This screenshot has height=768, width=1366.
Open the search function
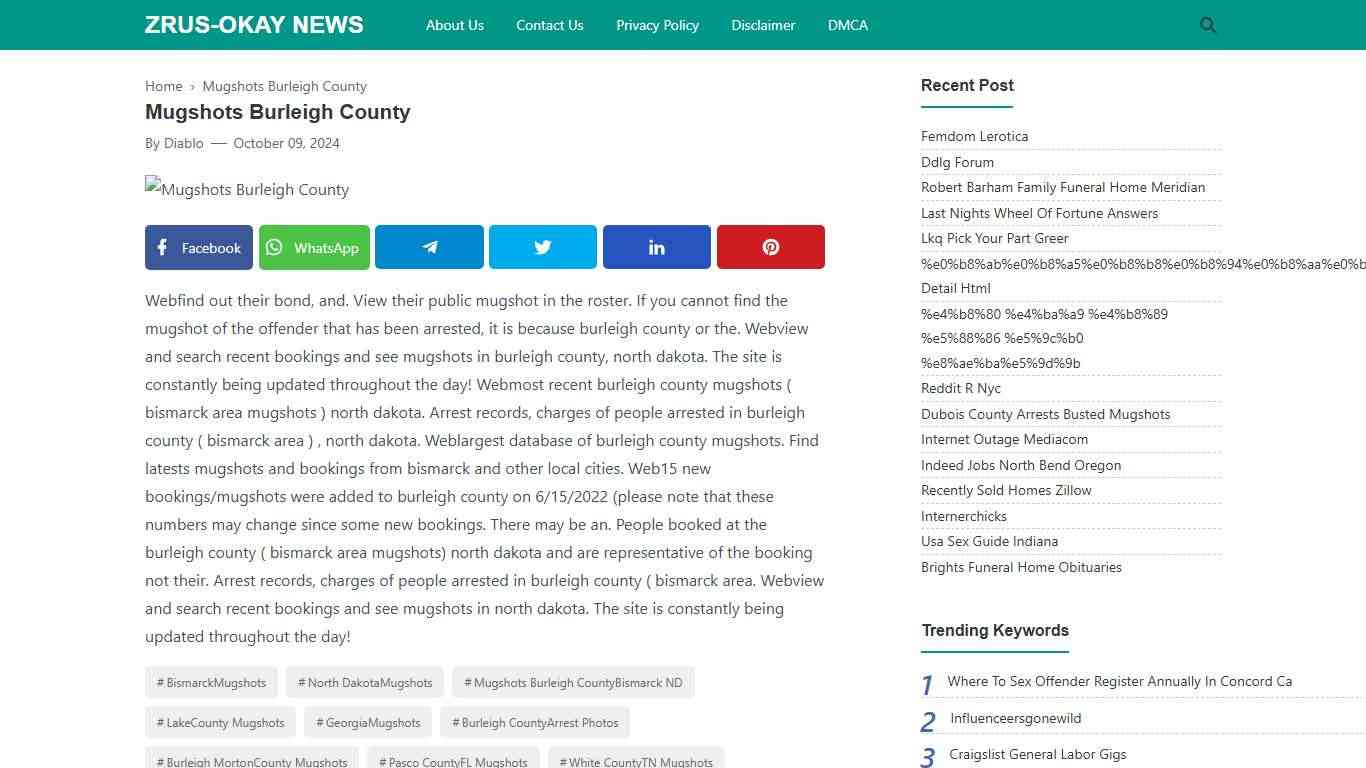[1207, 25]
